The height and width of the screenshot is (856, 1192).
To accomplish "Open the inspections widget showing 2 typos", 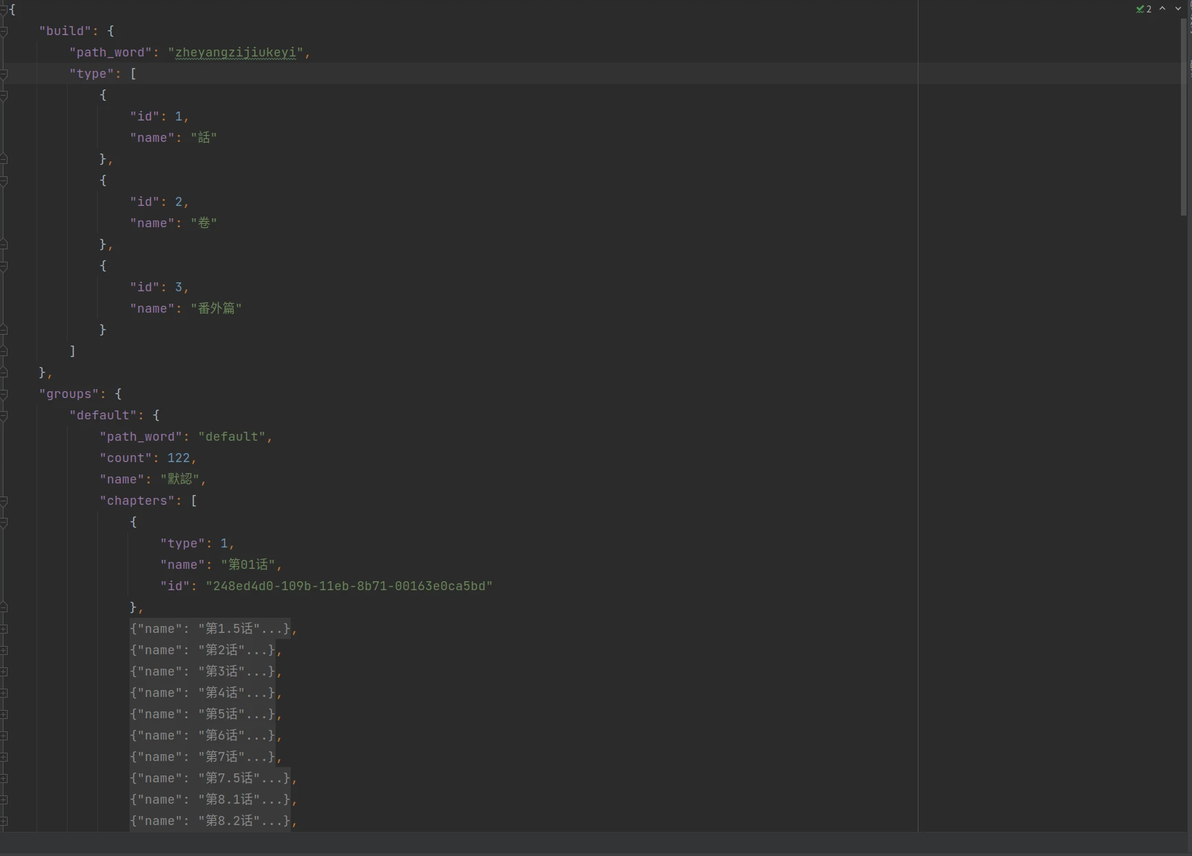I will [1143, 9].
